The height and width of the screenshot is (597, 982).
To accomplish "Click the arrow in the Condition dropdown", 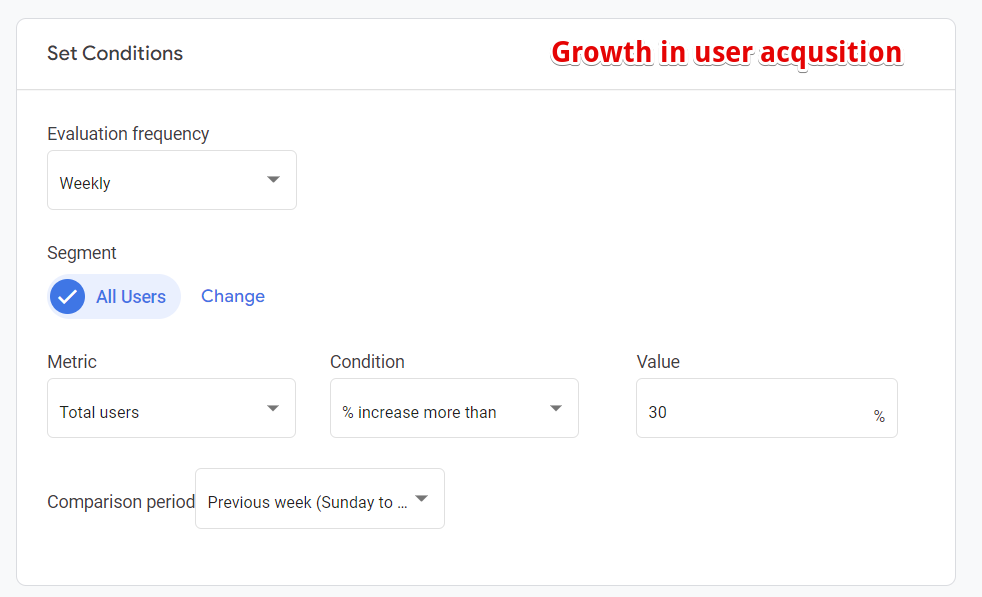I will coord(556,408).
